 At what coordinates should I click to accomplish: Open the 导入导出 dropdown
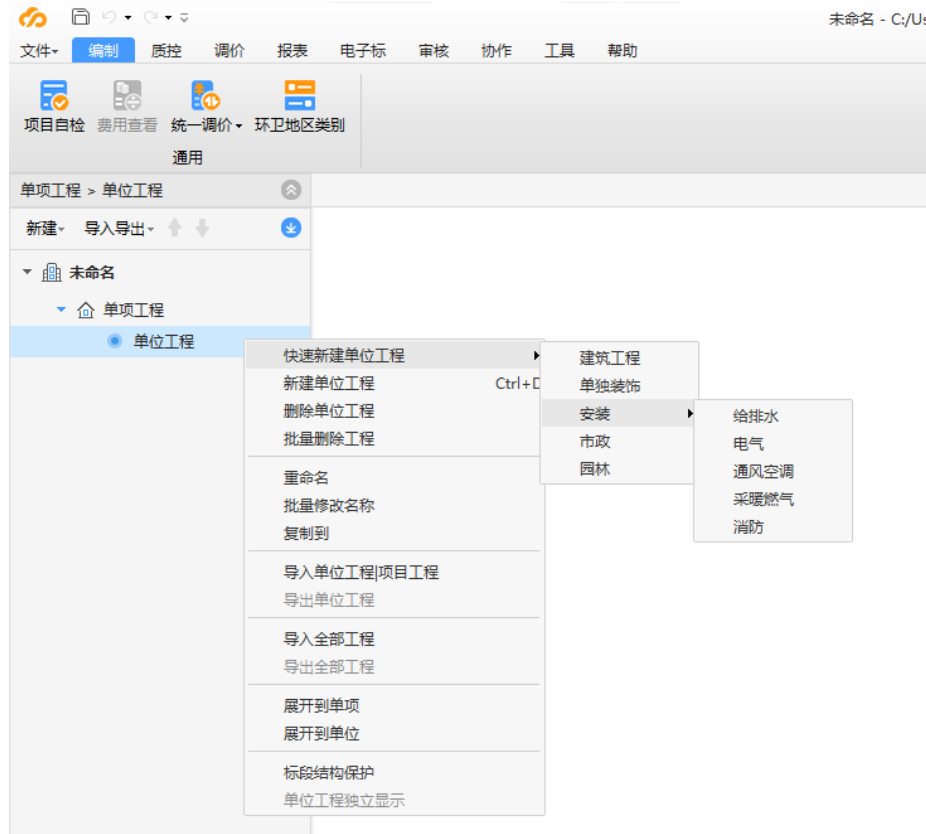click(119, 228)
